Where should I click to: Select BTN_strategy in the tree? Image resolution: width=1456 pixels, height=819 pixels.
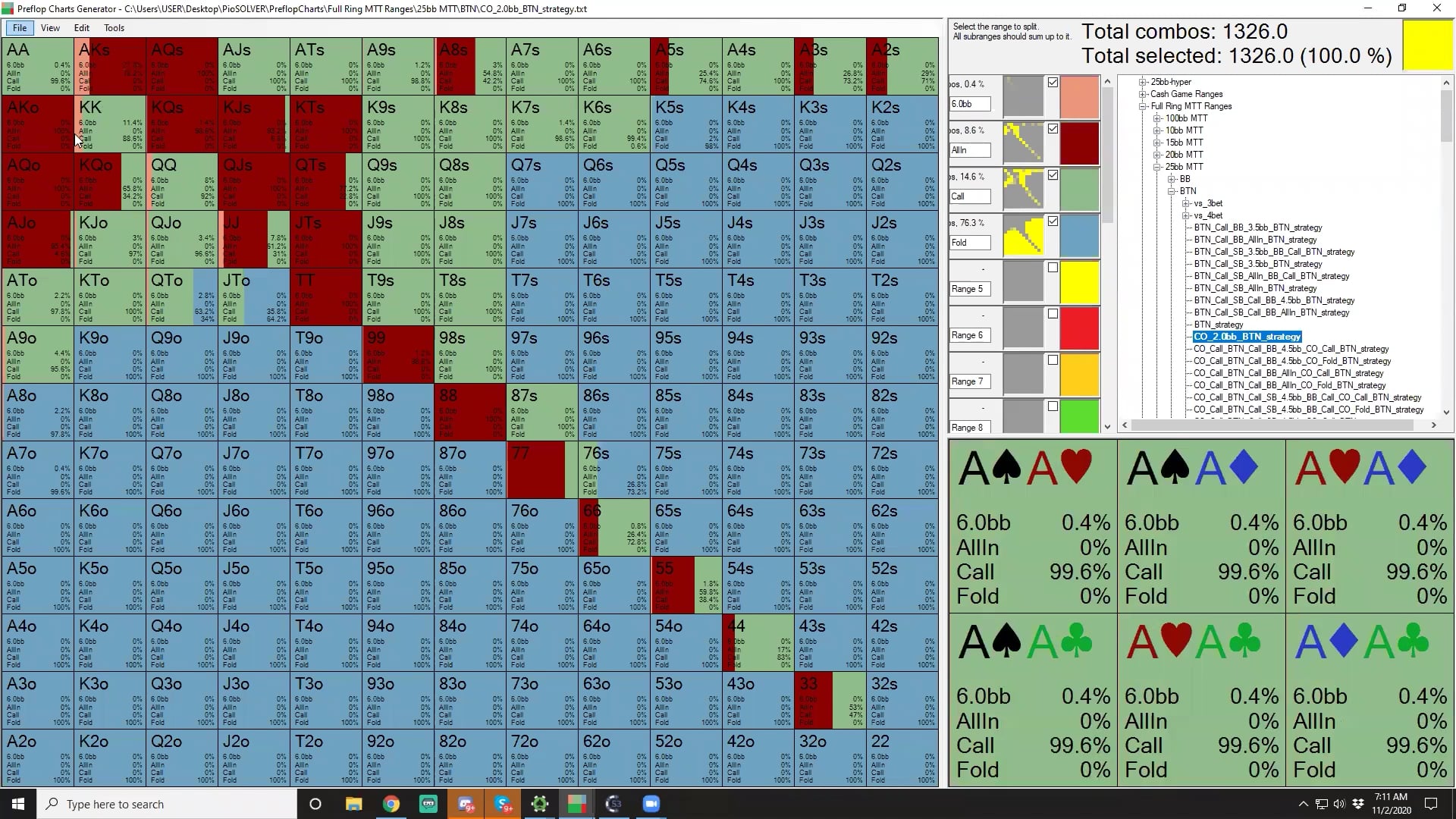coord(1218,325)
